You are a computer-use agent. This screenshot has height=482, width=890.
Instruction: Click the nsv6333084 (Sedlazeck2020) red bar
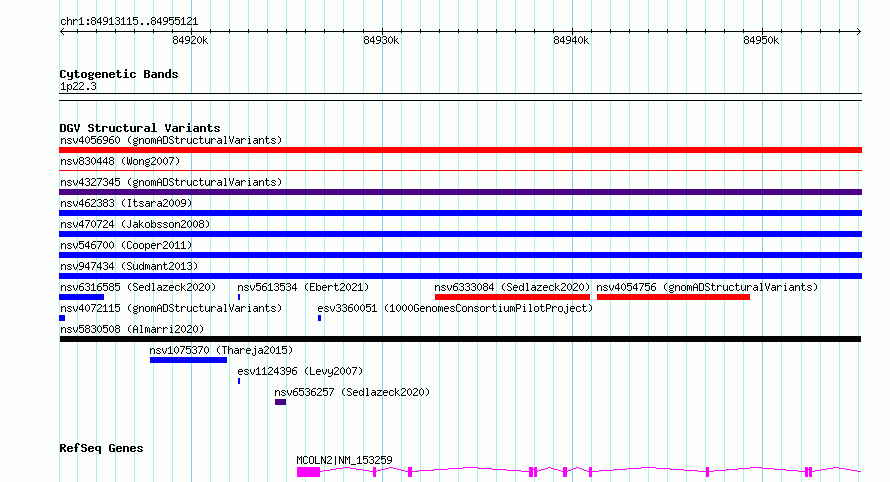(513, 297)
